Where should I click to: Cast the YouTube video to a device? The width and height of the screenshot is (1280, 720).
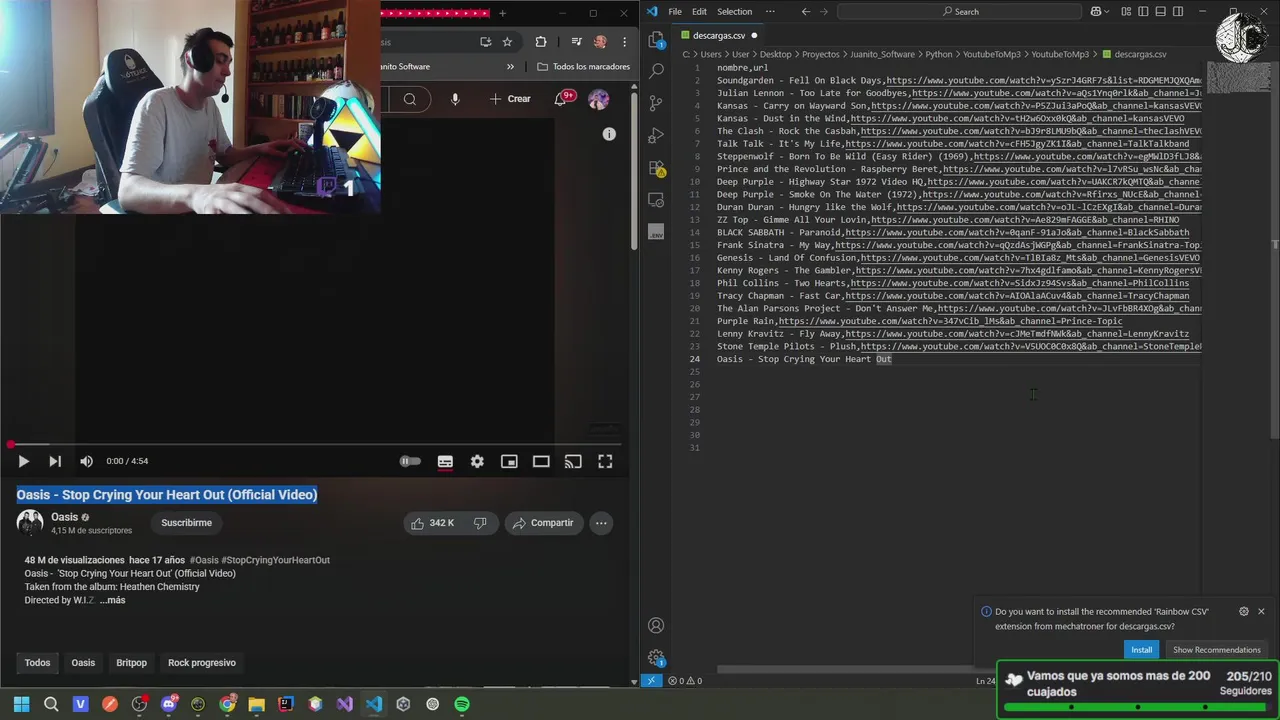tap(573, 461)
